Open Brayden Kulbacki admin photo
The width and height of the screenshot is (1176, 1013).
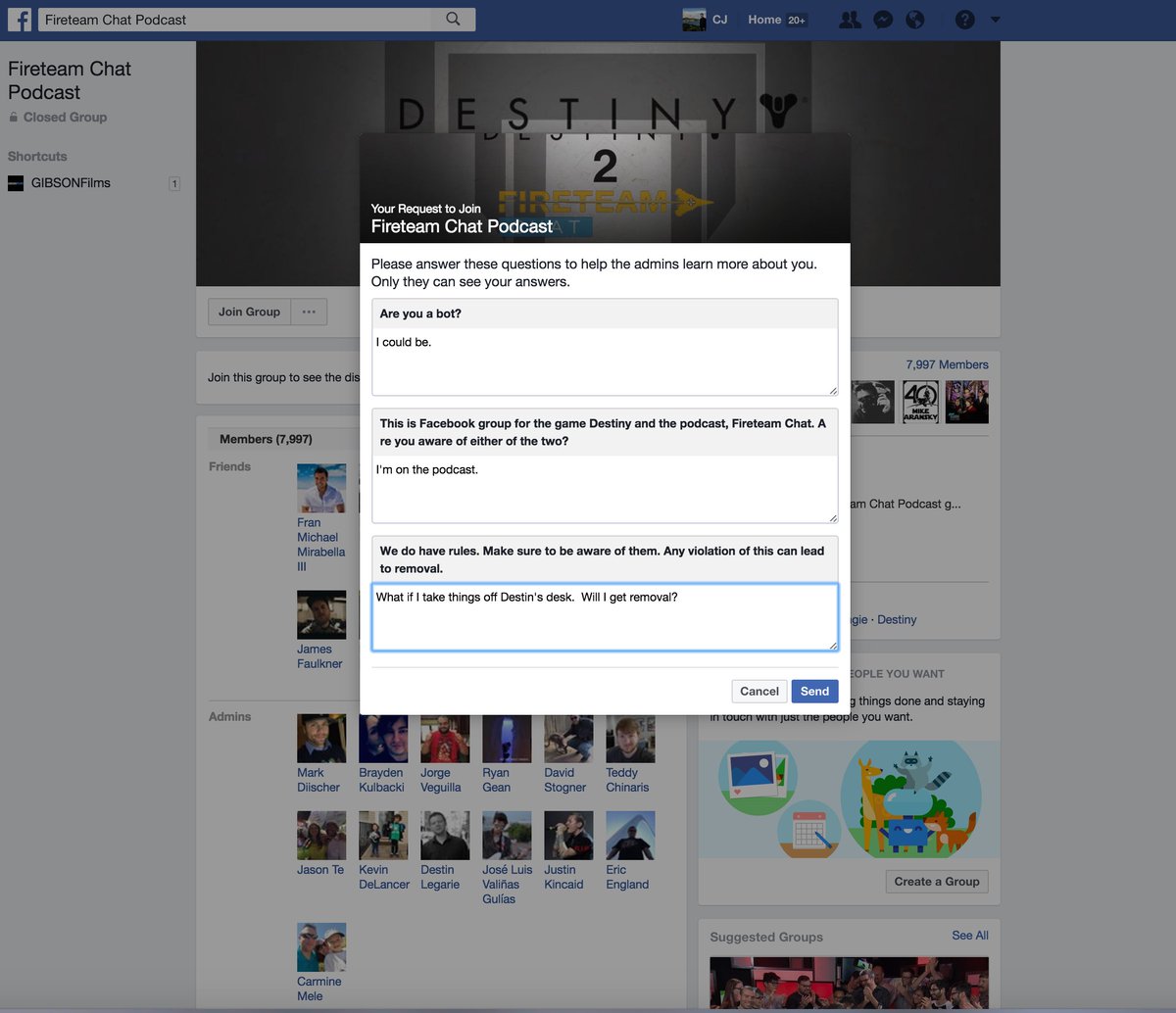tap(383, 739)
